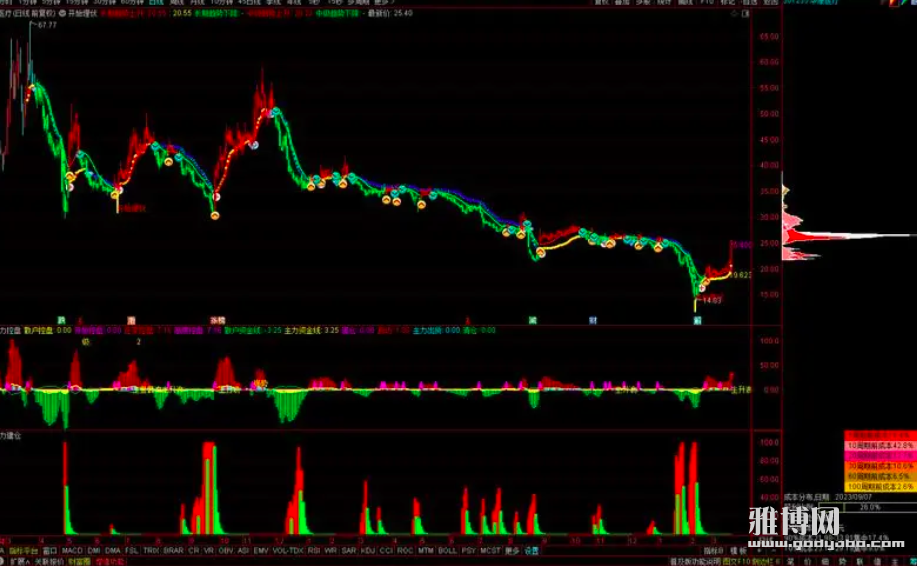
Task: Click the diamond icon at chart top-right
Action: tap(734, 13)
